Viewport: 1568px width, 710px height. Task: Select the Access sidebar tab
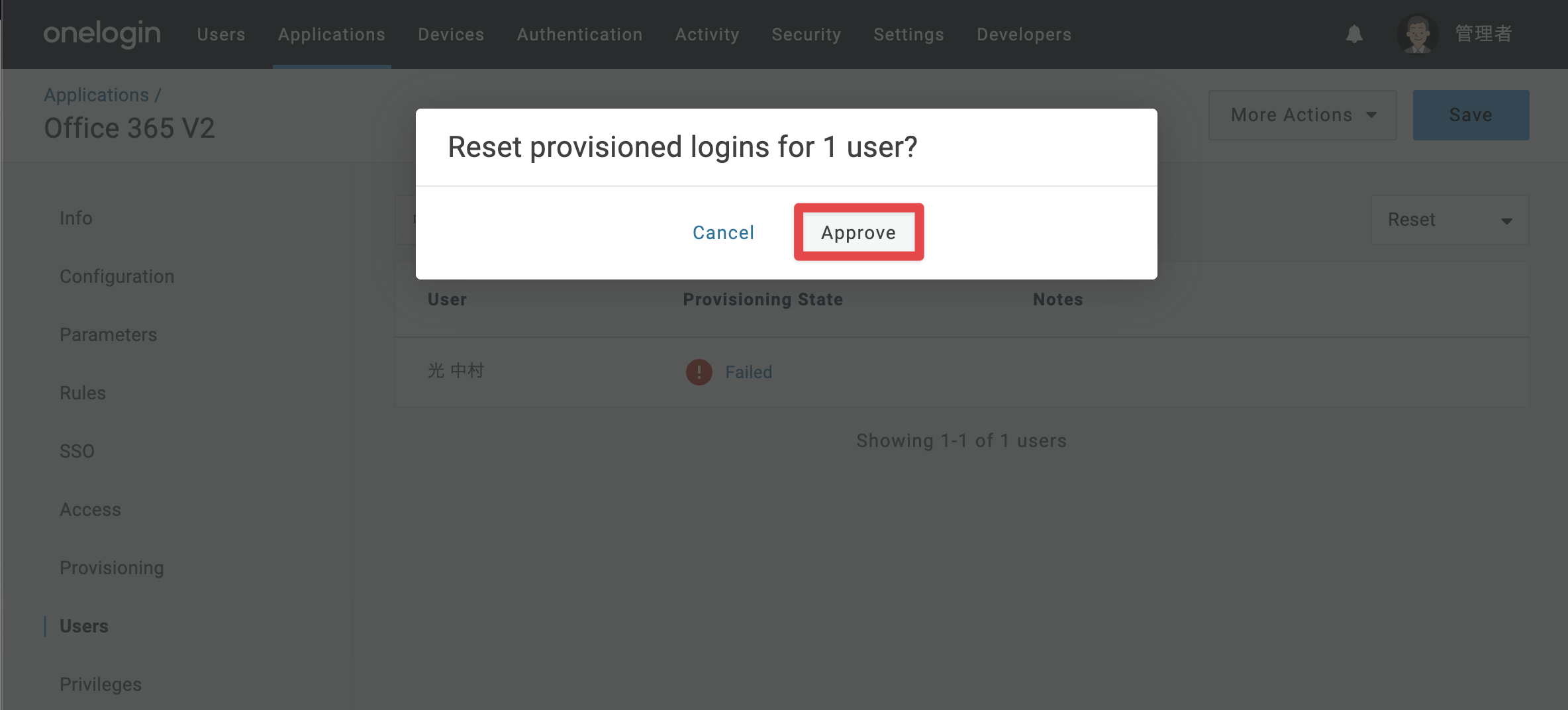pos(91,509)
